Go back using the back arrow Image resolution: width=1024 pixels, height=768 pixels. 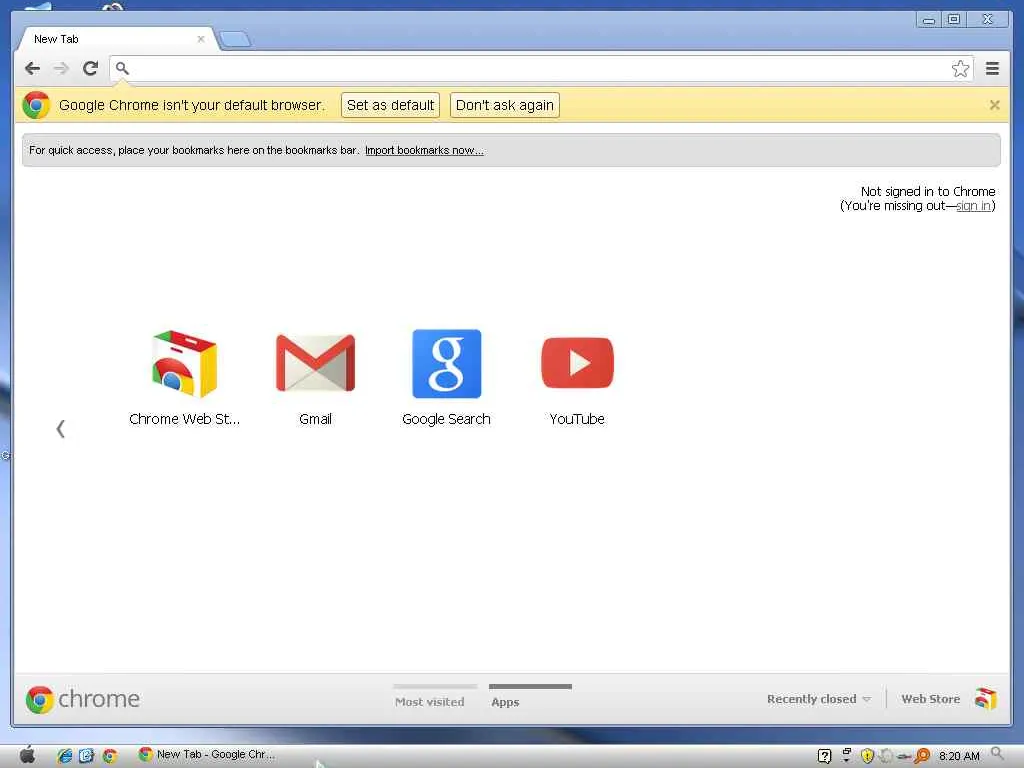(x=32, y=68)
